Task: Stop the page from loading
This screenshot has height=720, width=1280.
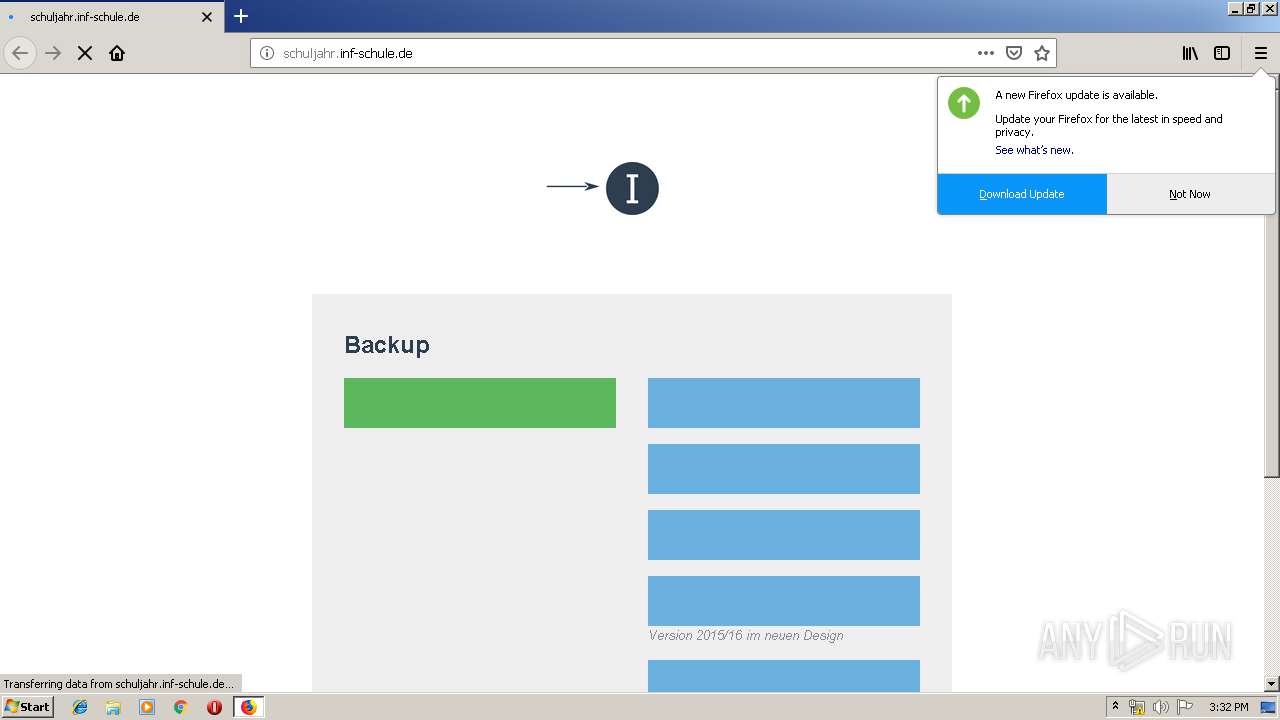Action: point(85,53)
